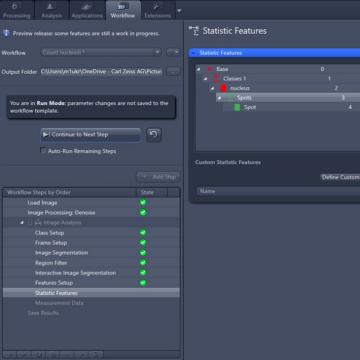The image size is (360, 360).
Task: Collapse the Classes 1 tree node
Action: (206, 79)
